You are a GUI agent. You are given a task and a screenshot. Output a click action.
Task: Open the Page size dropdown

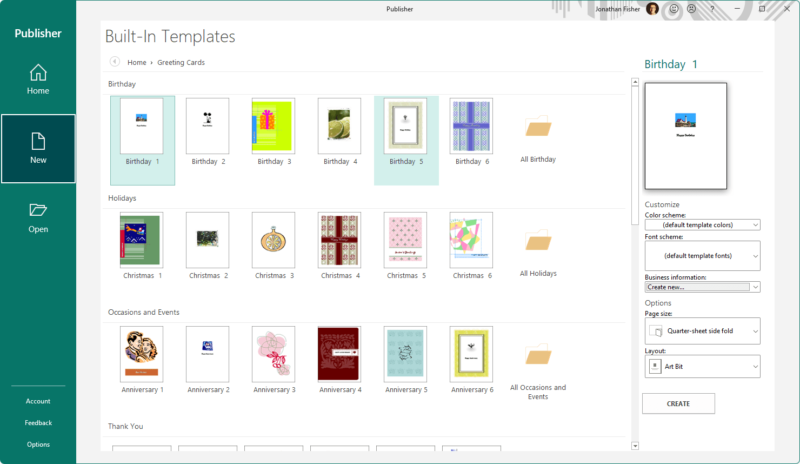tap(702, 331)
